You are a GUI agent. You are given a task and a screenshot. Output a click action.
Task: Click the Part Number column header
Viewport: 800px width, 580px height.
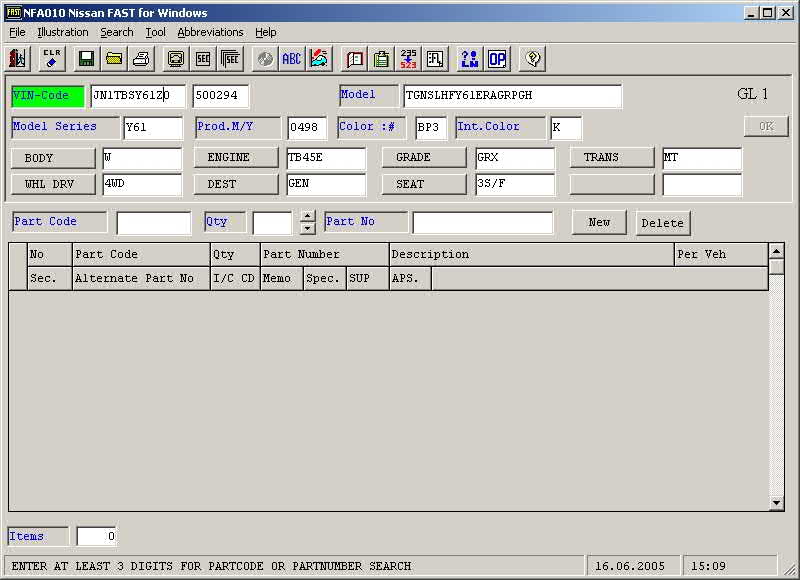tap(325, 255)
